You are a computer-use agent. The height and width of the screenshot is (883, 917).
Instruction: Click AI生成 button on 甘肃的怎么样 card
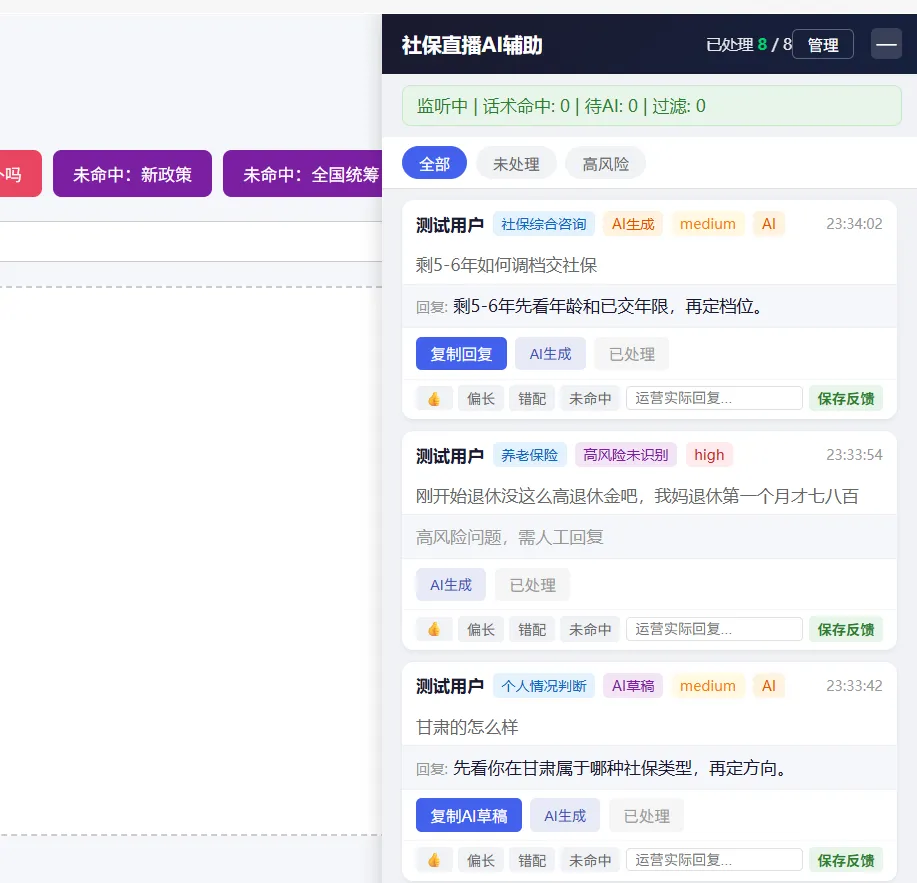(565, 815)
